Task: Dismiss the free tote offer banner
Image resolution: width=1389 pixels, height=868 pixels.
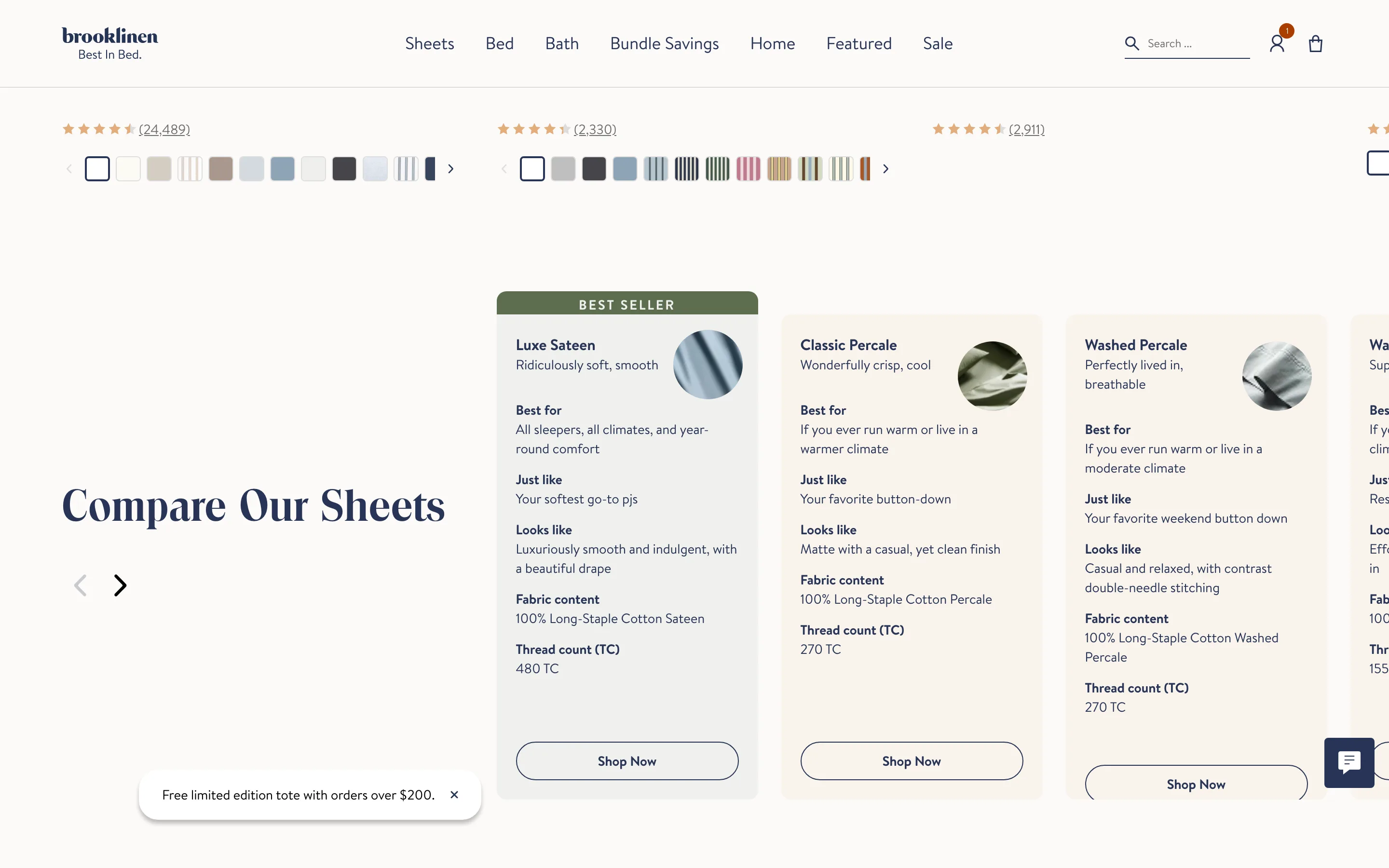Action: pos(454,795)
